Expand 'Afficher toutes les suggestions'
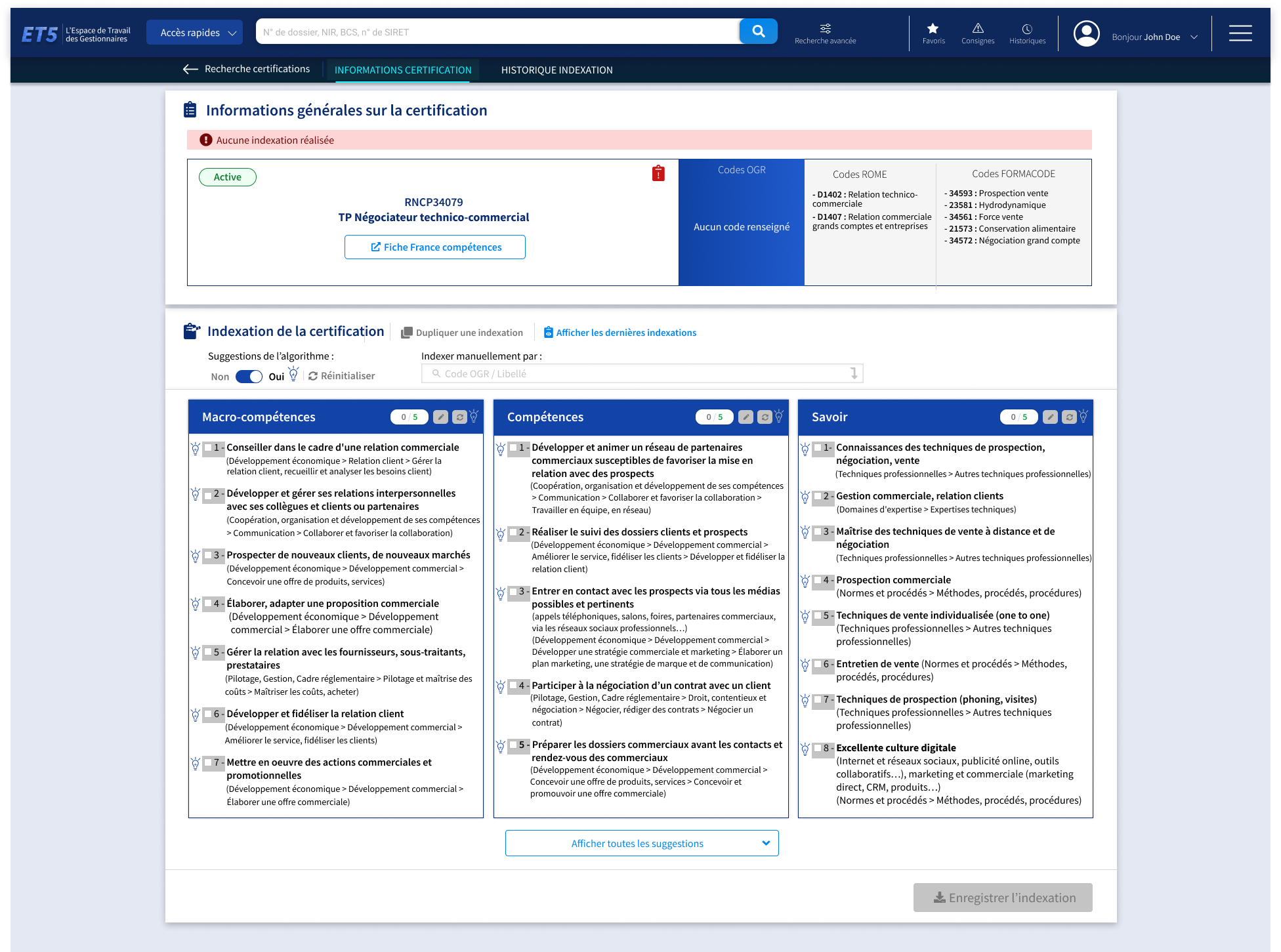This screenshot has width=1281, height=952. 641,843
